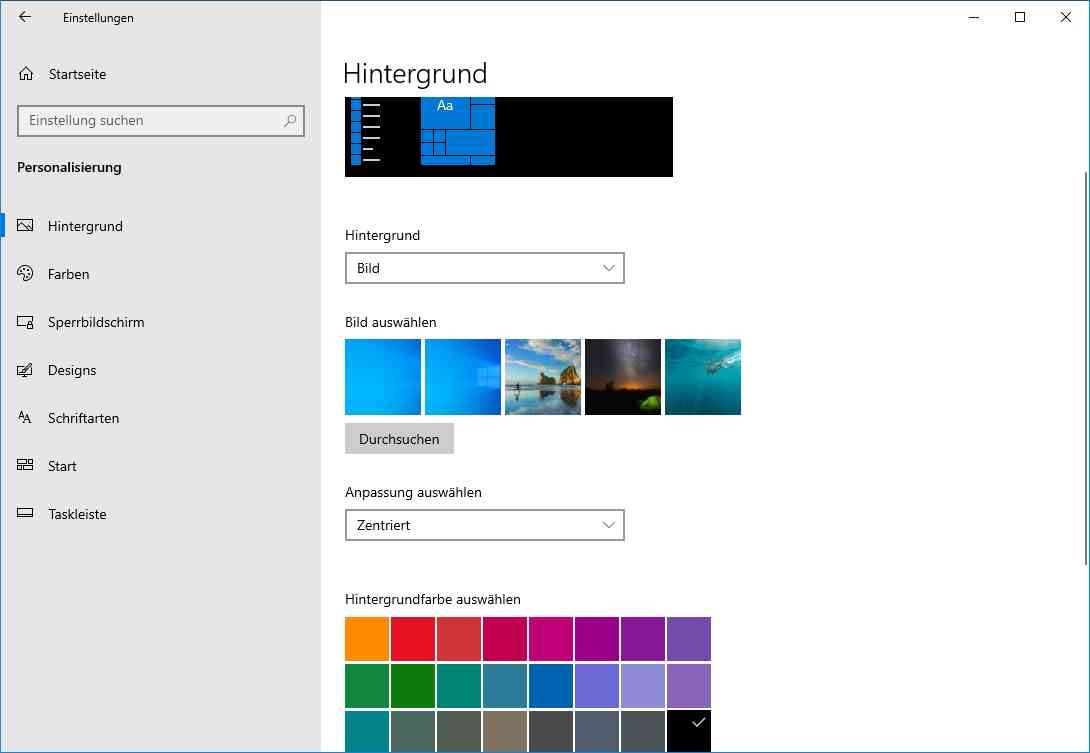Open the Hintergrund sidebar entry
The height and width of the screenshot is (753, 1090).
(x=161, y=226)
